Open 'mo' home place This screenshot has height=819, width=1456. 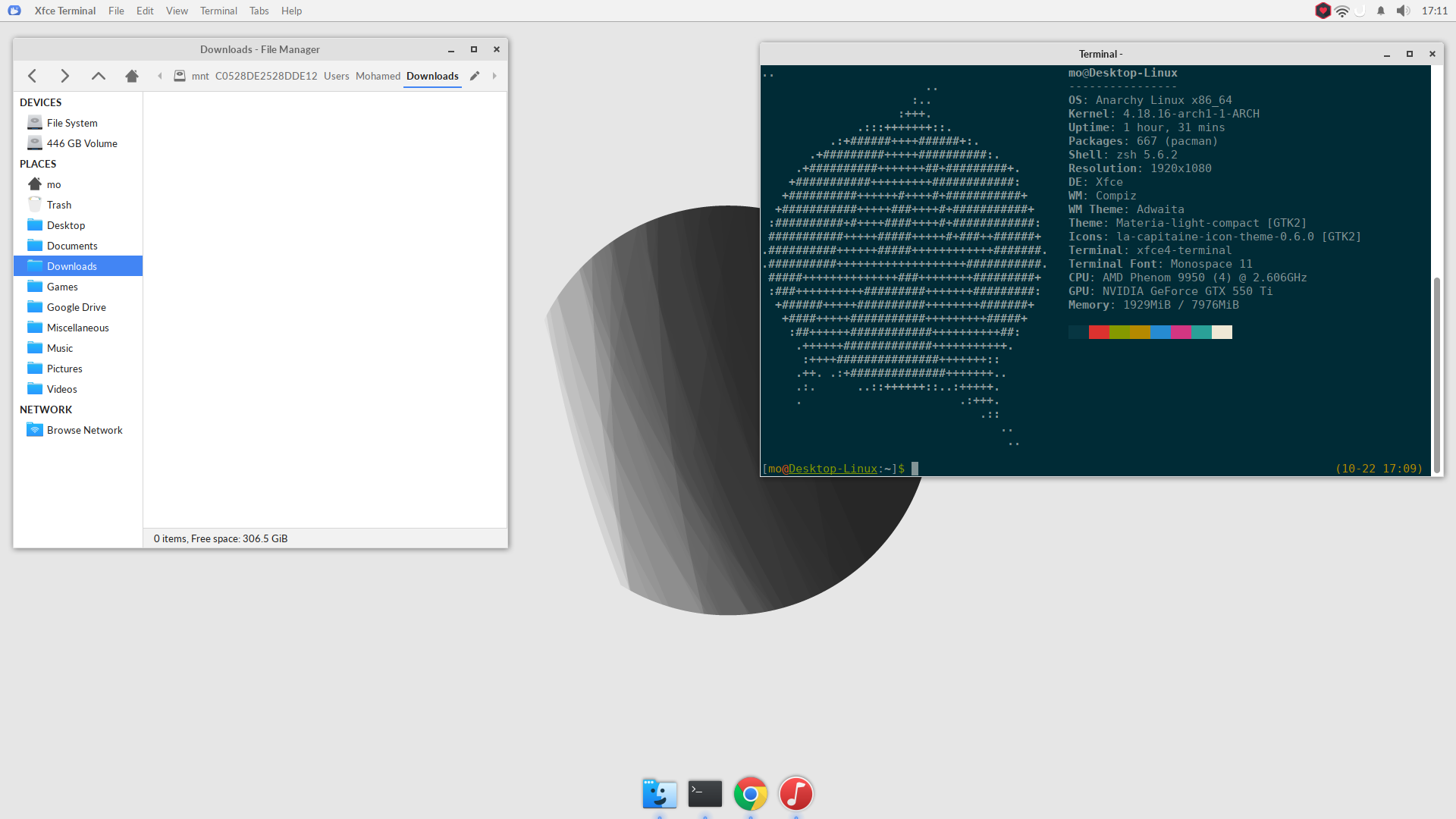point(78,184)
